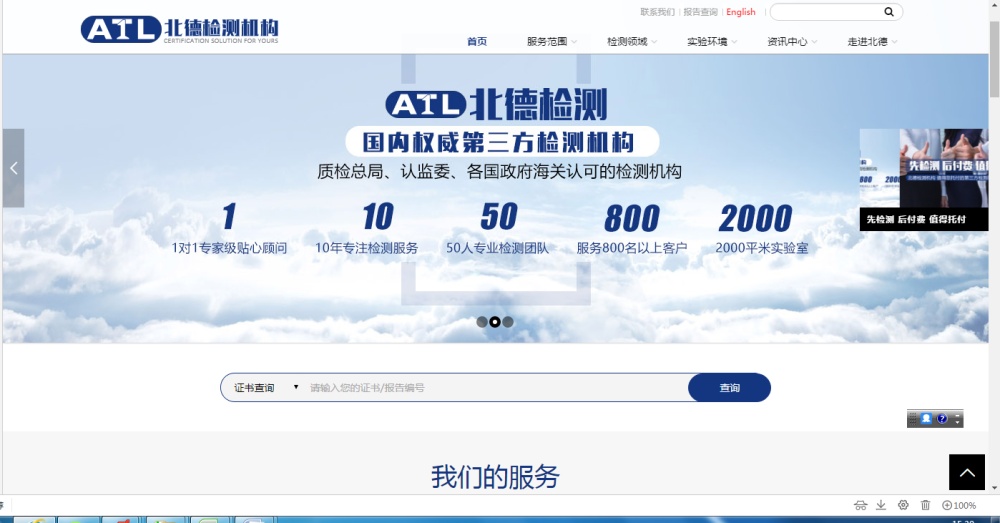Select the active second carousel dot
This screenshot has width=1000, height=523.
[494, 322]
